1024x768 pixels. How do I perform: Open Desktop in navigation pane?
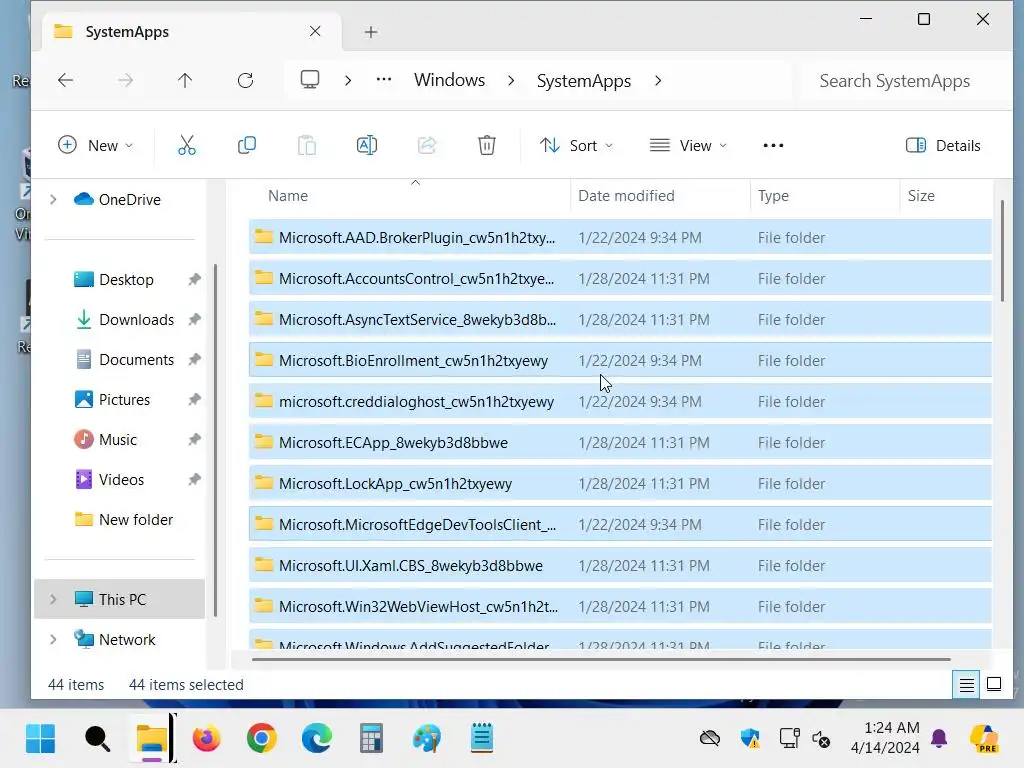click(126, 280)
